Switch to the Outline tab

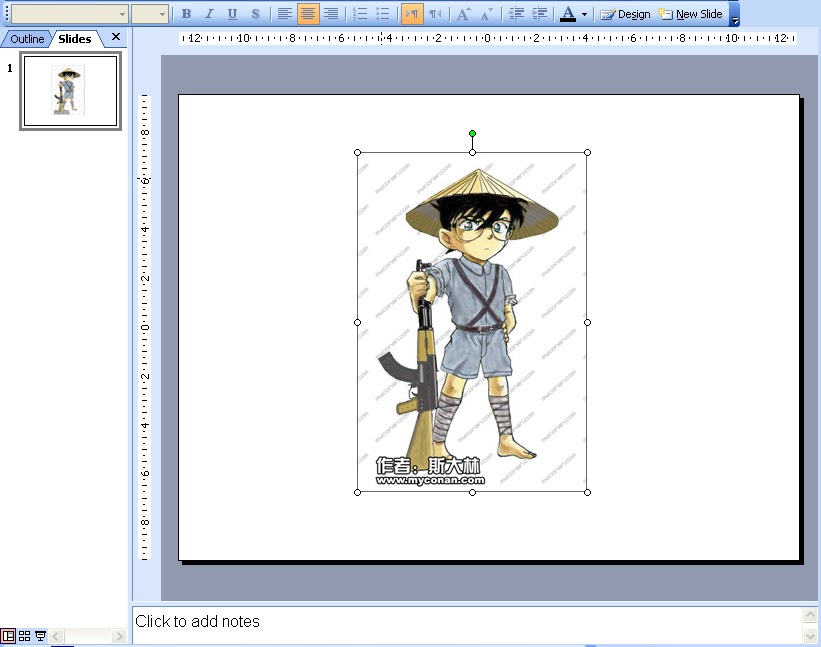click(x=27, y=39)
